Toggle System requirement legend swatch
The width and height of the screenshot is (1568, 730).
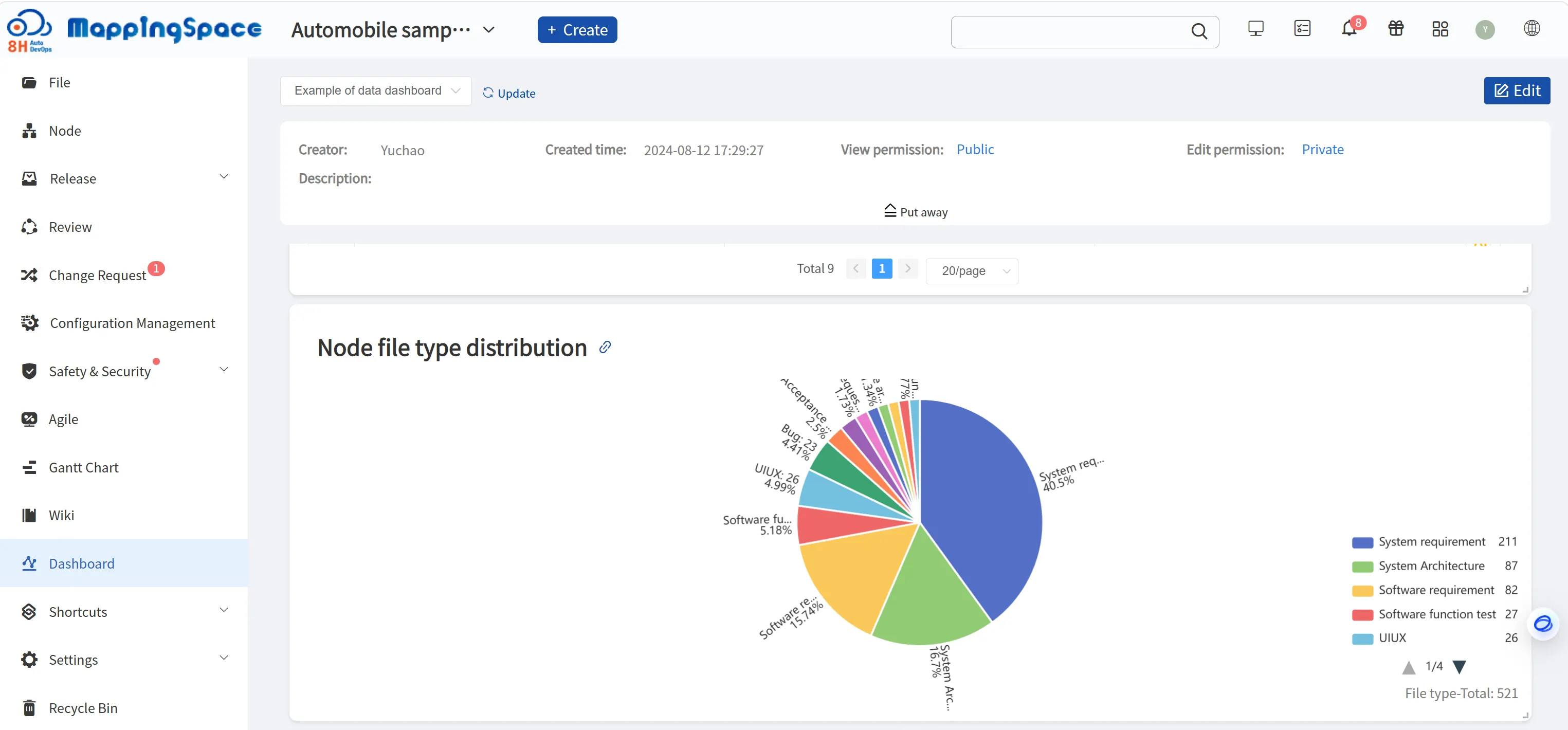pos(1362,542)
